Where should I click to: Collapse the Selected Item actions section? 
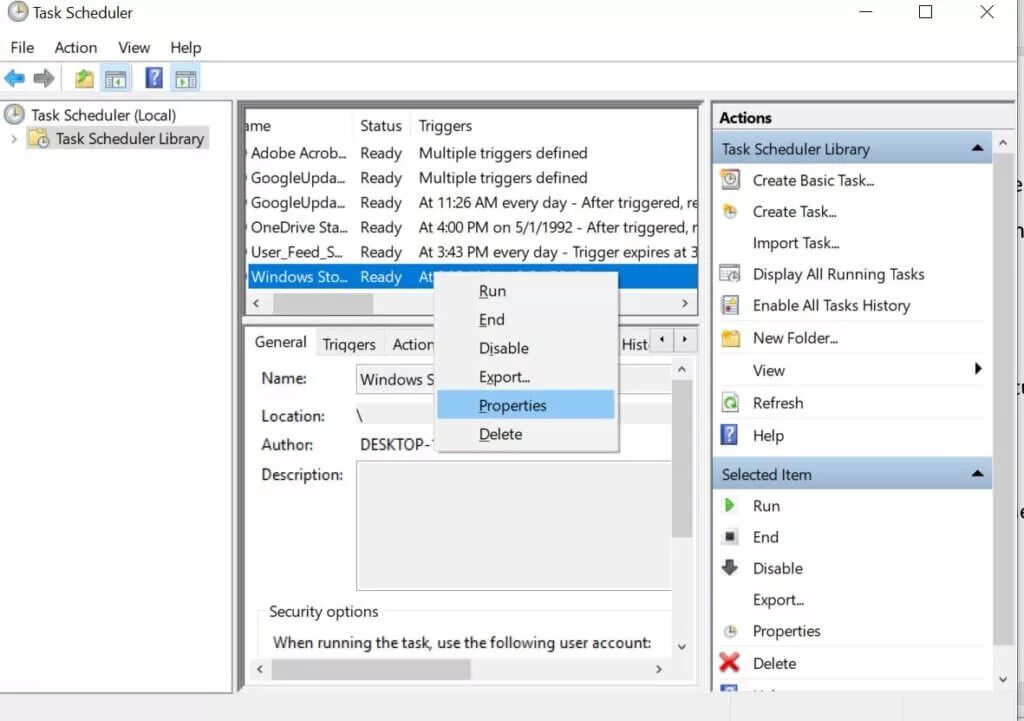[x=978, y=473]
